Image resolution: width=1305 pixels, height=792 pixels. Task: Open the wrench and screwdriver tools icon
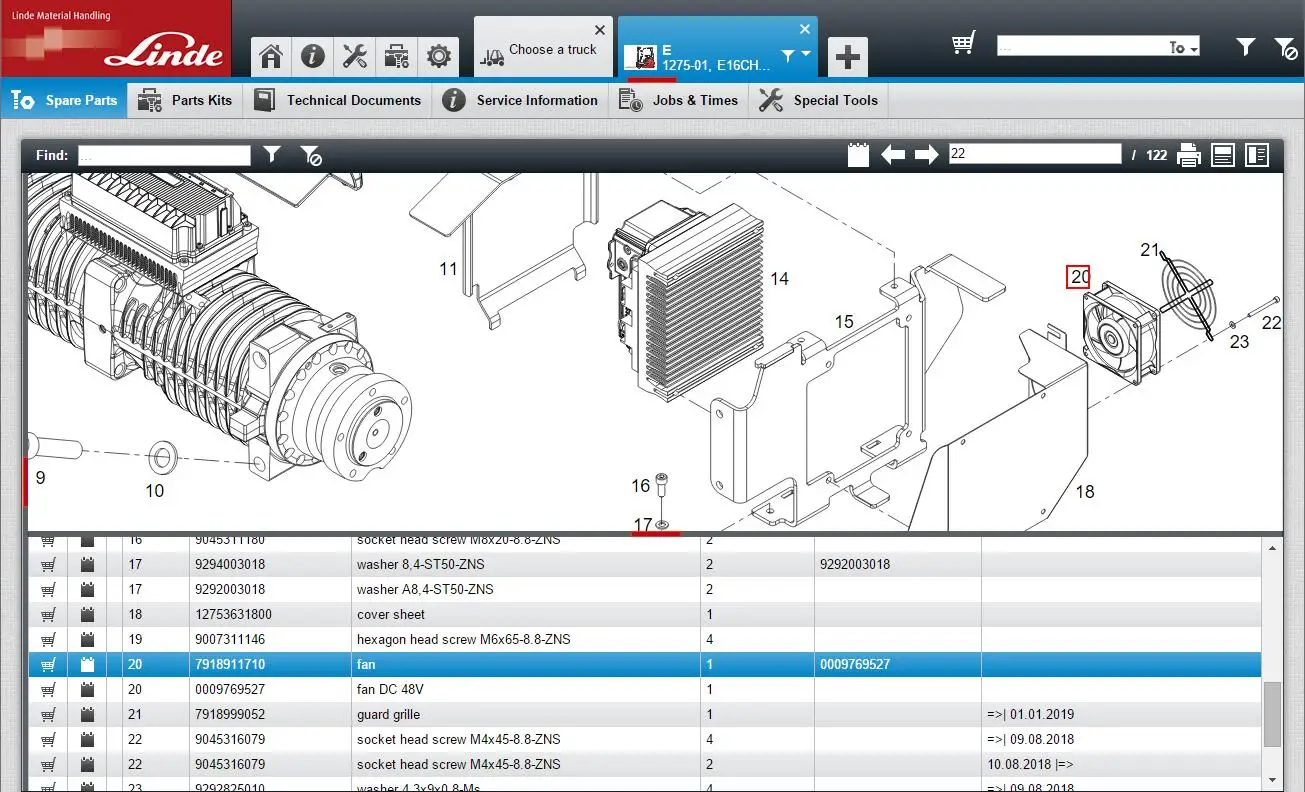tap(355, 56)
